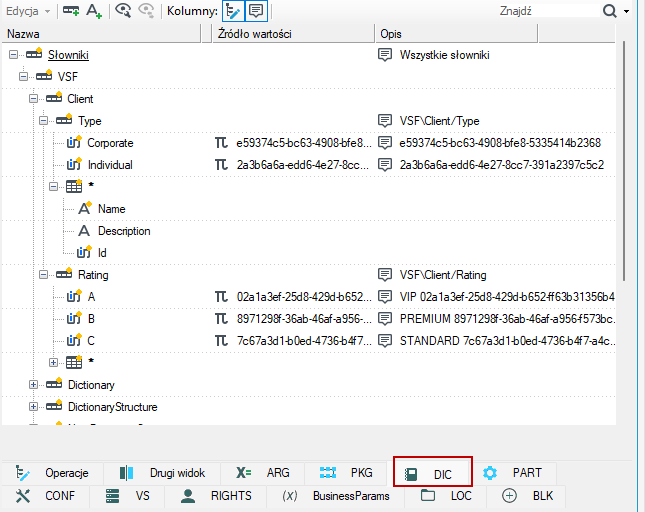Open the VS tab
The image size is (645, 512).
pyautogui.click(x=127, y=496)
